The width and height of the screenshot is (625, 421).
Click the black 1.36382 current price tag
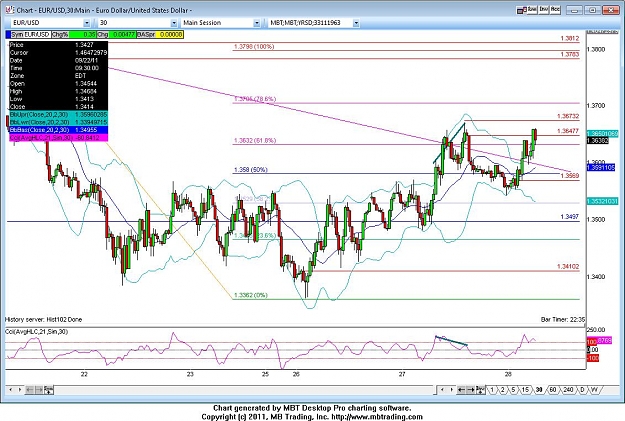598,141
